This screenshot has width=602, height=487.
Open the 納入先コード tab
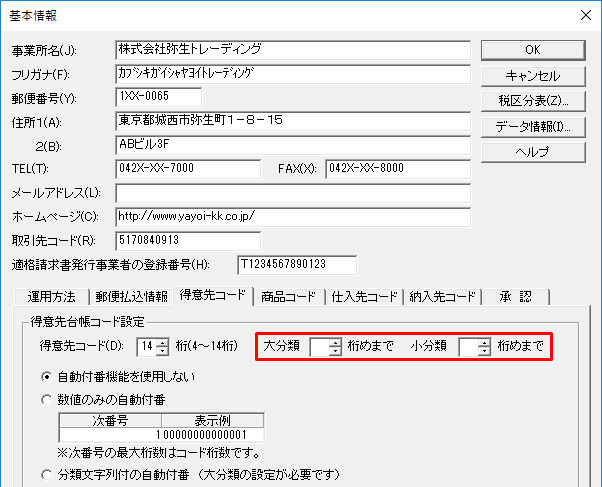coord(442,297)
